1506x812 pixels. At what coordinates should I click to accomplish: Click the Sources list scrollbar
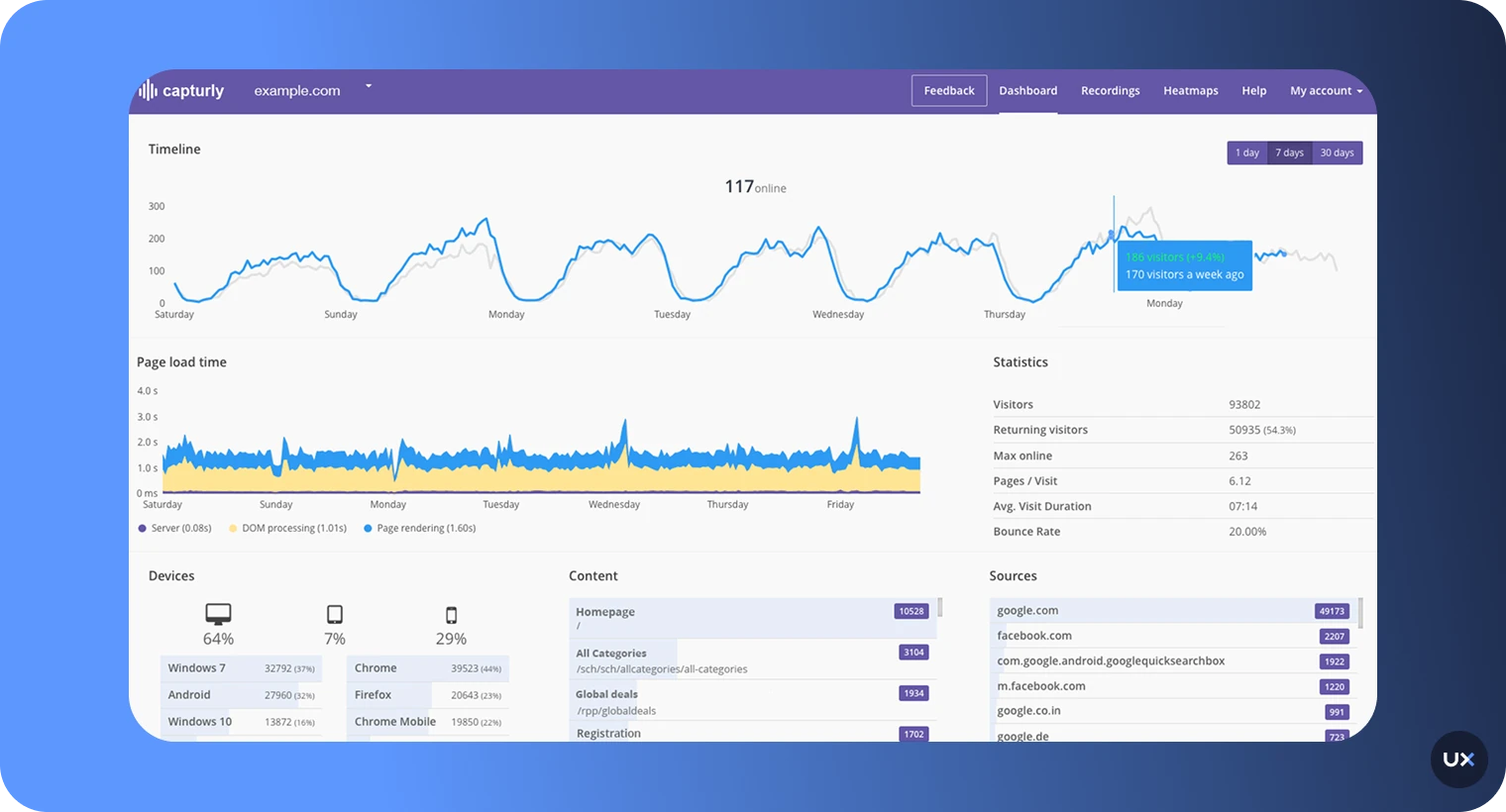1360,613
